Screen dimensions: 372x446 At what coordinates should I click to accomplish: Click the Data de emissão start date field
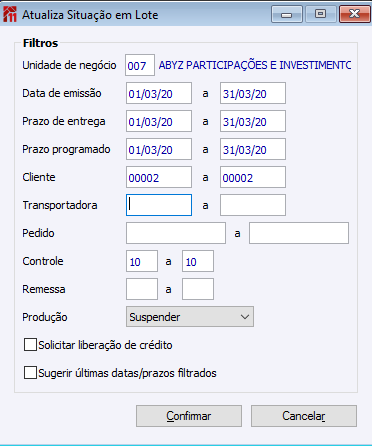pyautogui.click(x=159, y=93)
